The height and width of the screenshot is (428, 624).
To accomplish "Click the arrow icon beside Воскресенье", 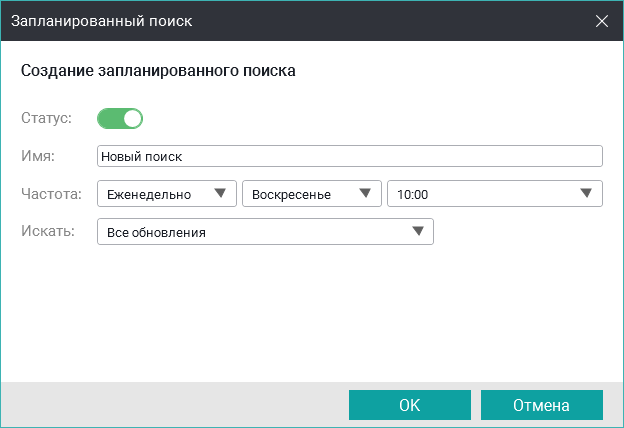I will (366, 194).
